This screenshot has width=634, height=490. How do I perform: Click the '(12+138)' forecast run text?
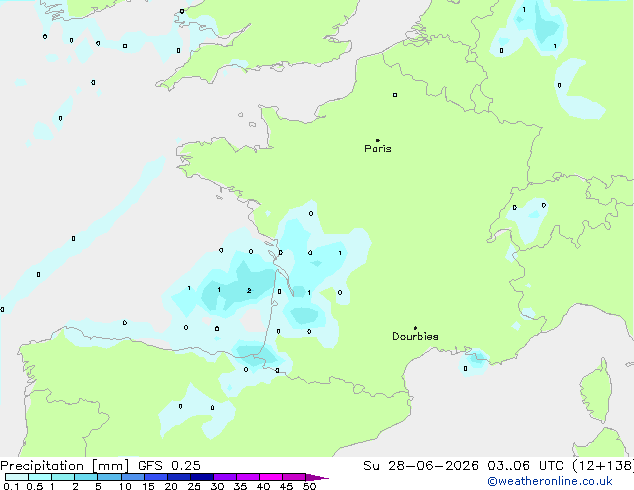click(602, 466)
